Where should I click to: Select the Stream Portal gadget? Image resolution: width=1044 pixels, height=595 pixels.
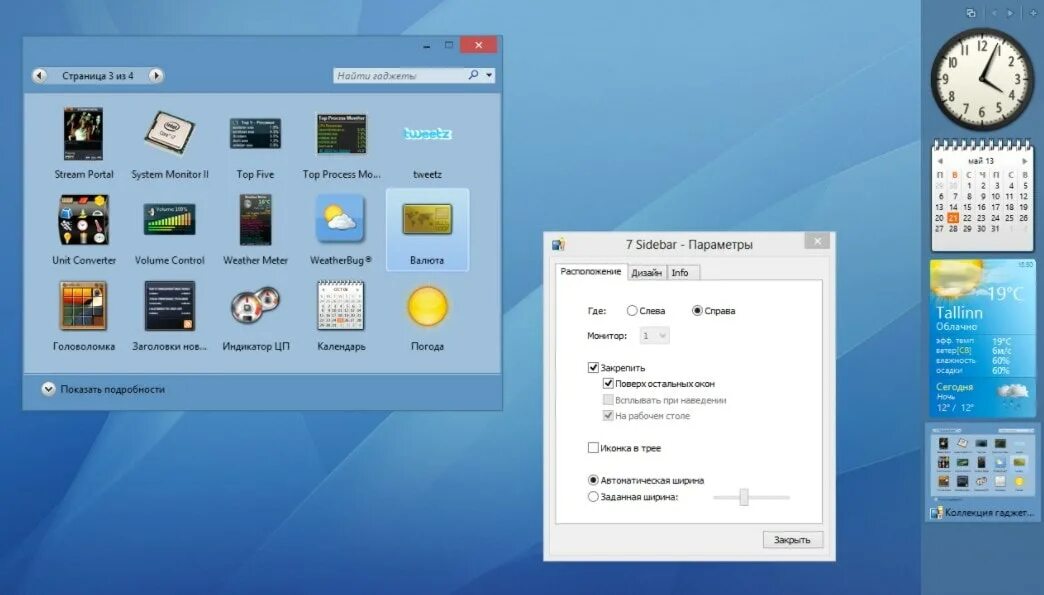(x=84, y=142)
